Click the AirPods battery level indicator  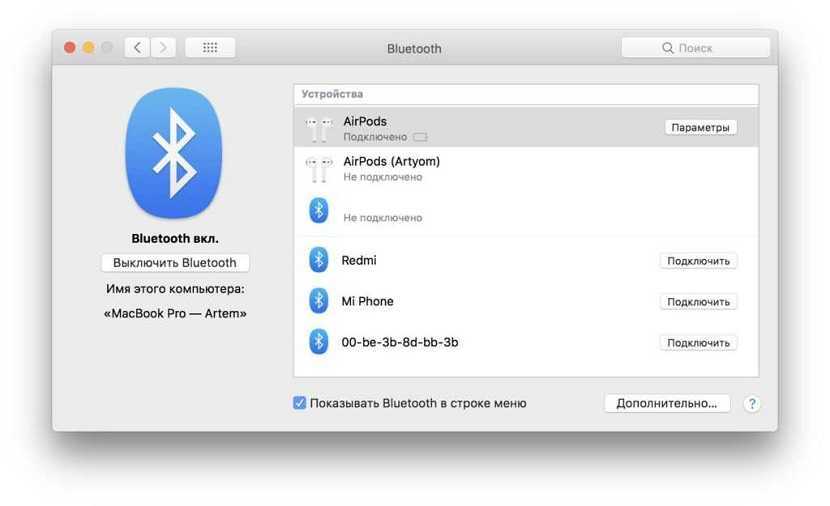[x=420, y=137]
